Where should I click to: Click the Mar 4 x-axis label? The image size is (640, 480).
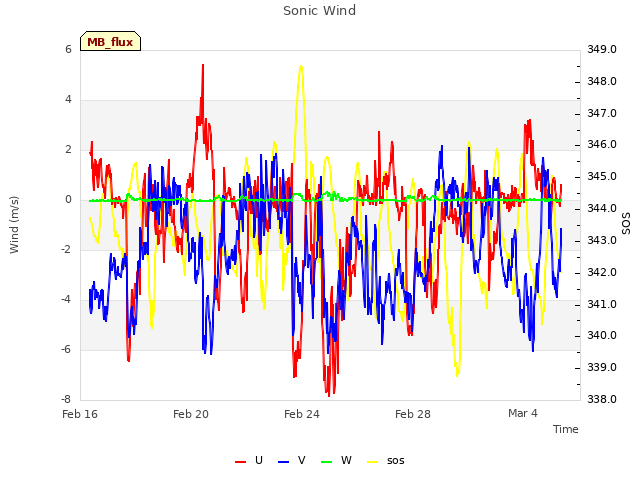523,413
